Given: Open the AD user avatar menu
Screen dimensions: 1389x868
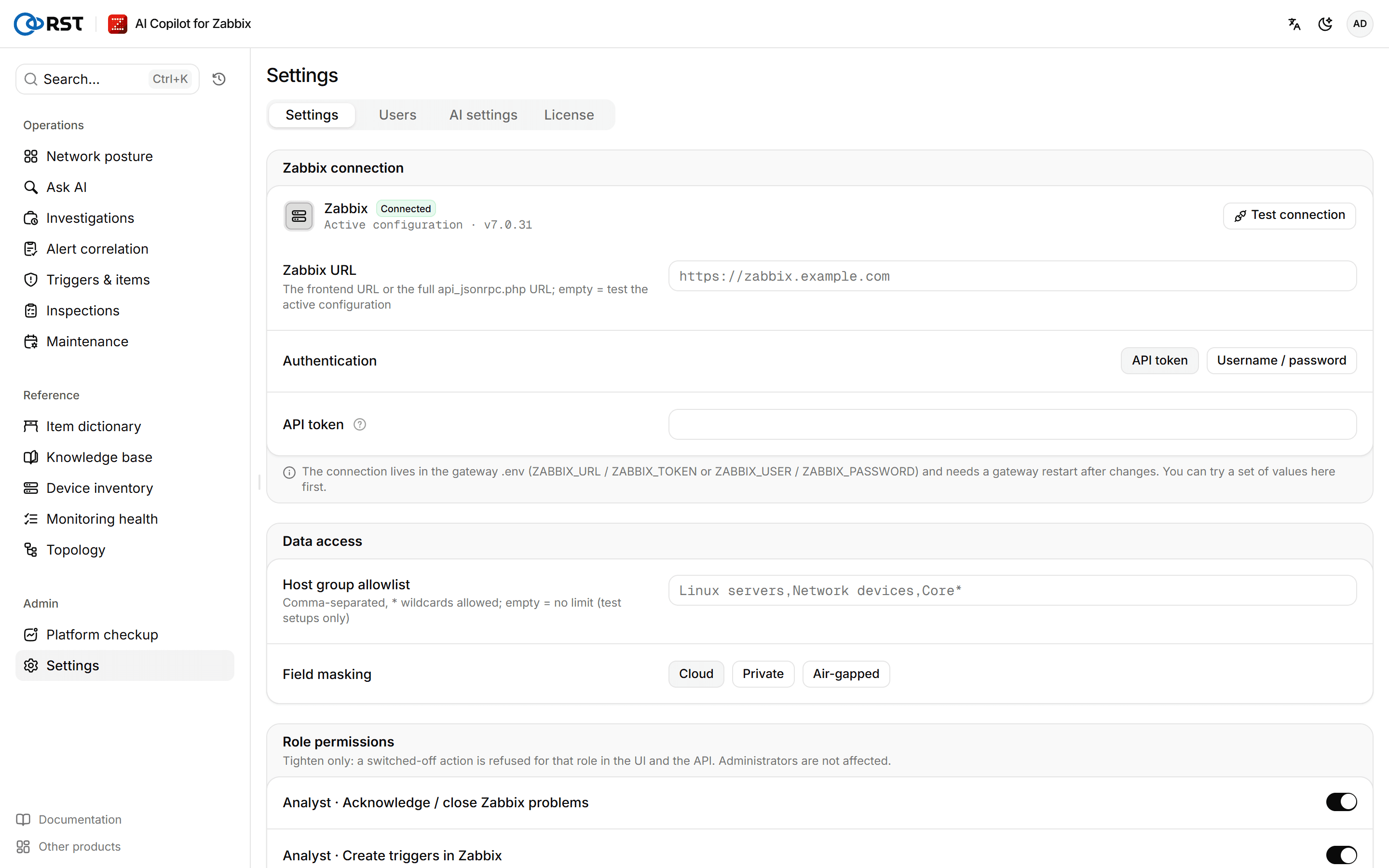Looking at the screenshot, I should (x=1359, y=24).
